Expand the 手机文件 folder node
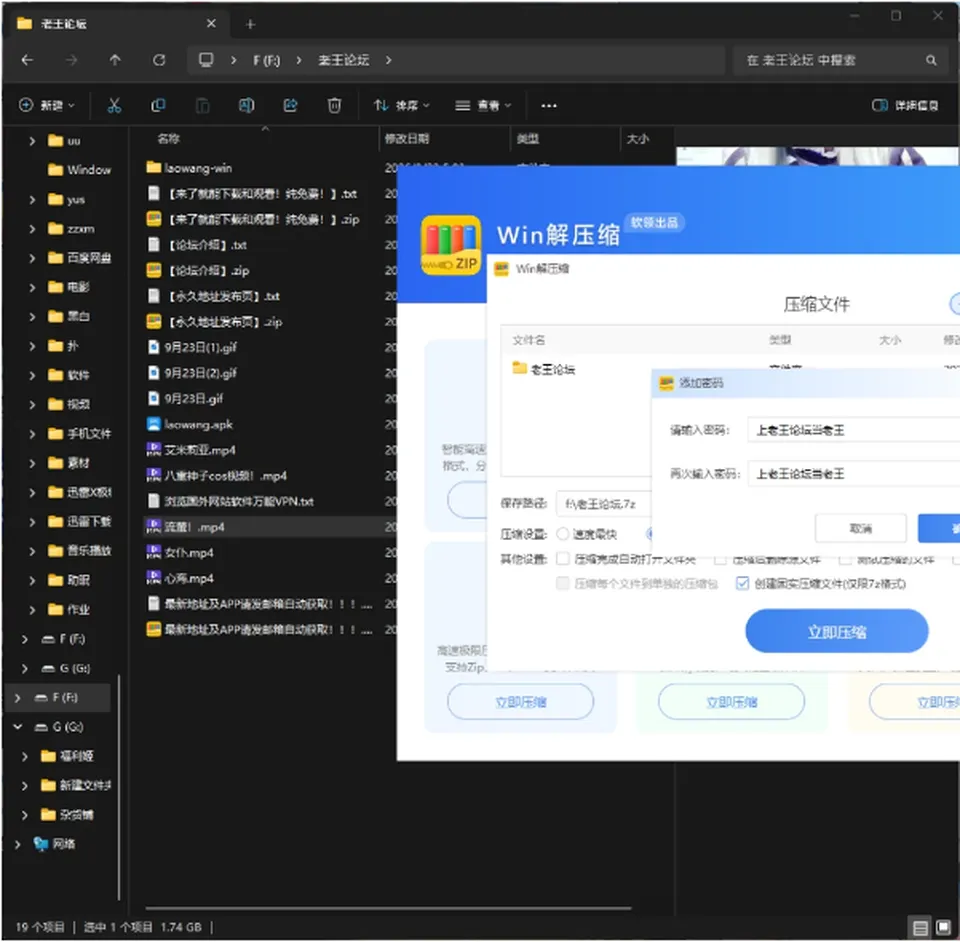 pos(32,434)
